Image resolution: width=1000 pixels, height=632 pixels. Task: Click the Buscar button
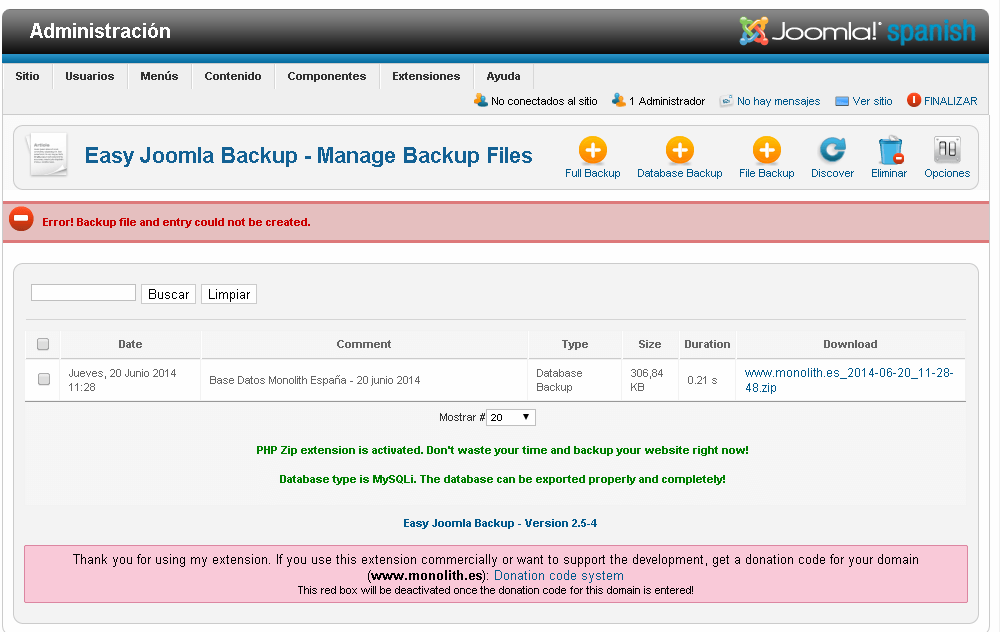(x=168, y=294)
